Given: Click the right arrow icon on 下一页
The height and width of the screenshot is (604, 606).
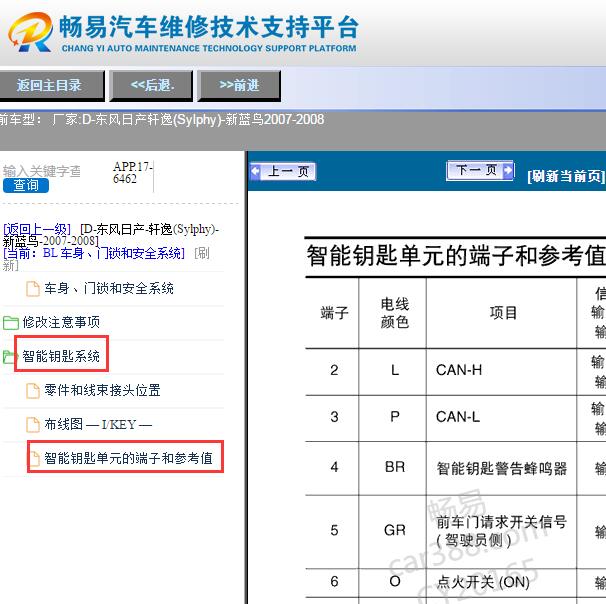Looking at the screenshot, I should (x=508, y=170).
